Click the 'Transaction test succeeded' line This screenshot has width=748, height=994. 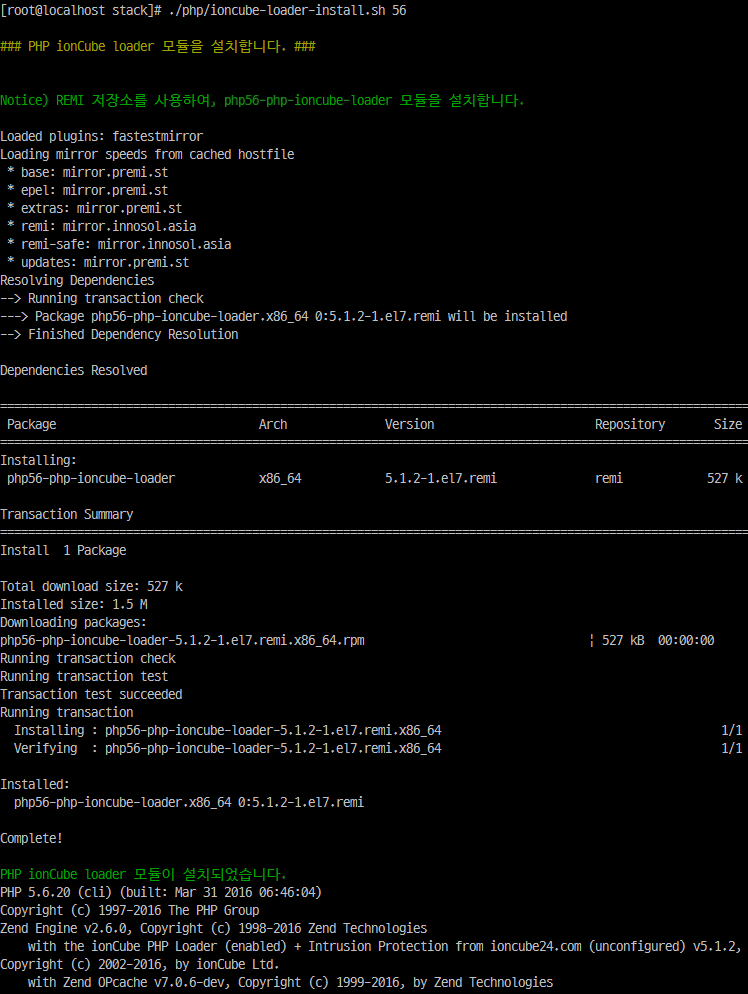click(91, 694)
